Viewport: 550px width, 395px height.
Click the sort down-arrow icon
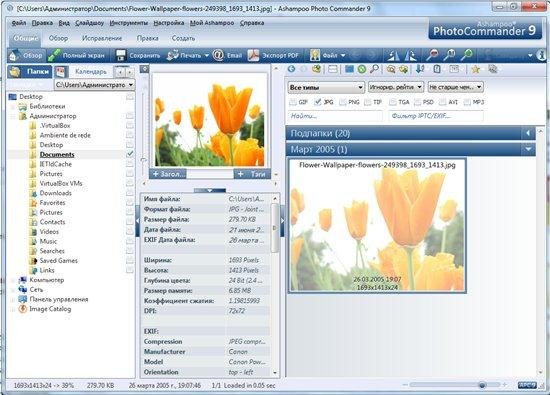pyautogui.click(x=420, y=69)
